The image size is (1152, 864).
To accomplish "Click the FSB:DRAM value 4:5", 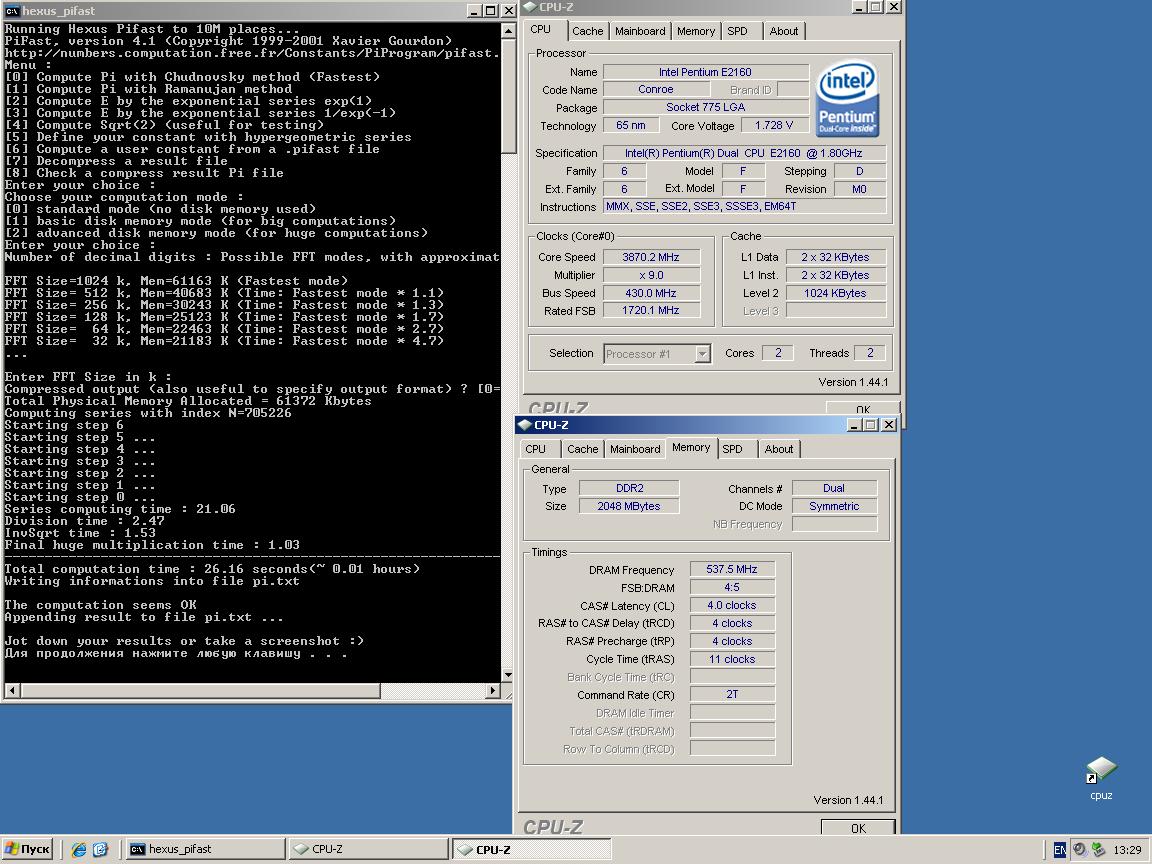I will click(x=732, y=588).
